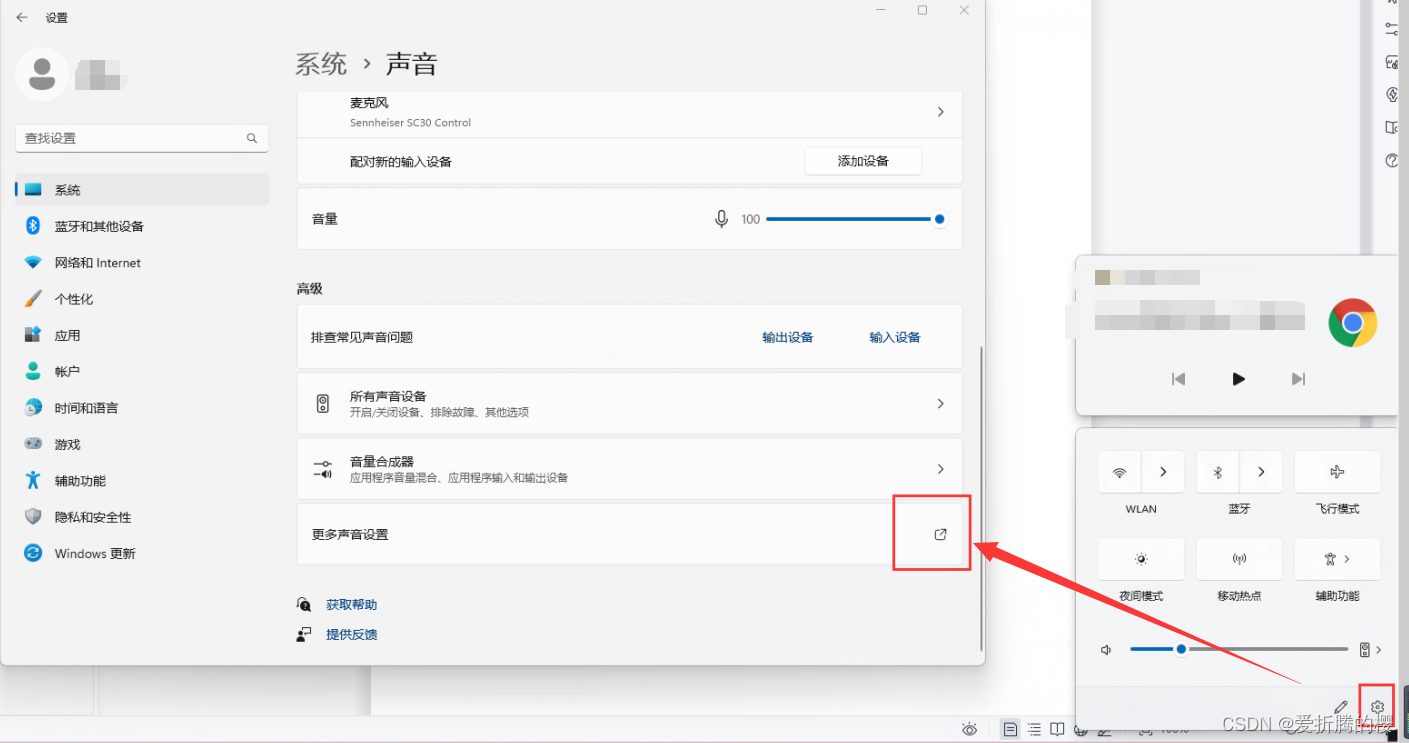Select 网络和 Internet in sidebar
Viewport: 1409px width, 743px height.
142,263
